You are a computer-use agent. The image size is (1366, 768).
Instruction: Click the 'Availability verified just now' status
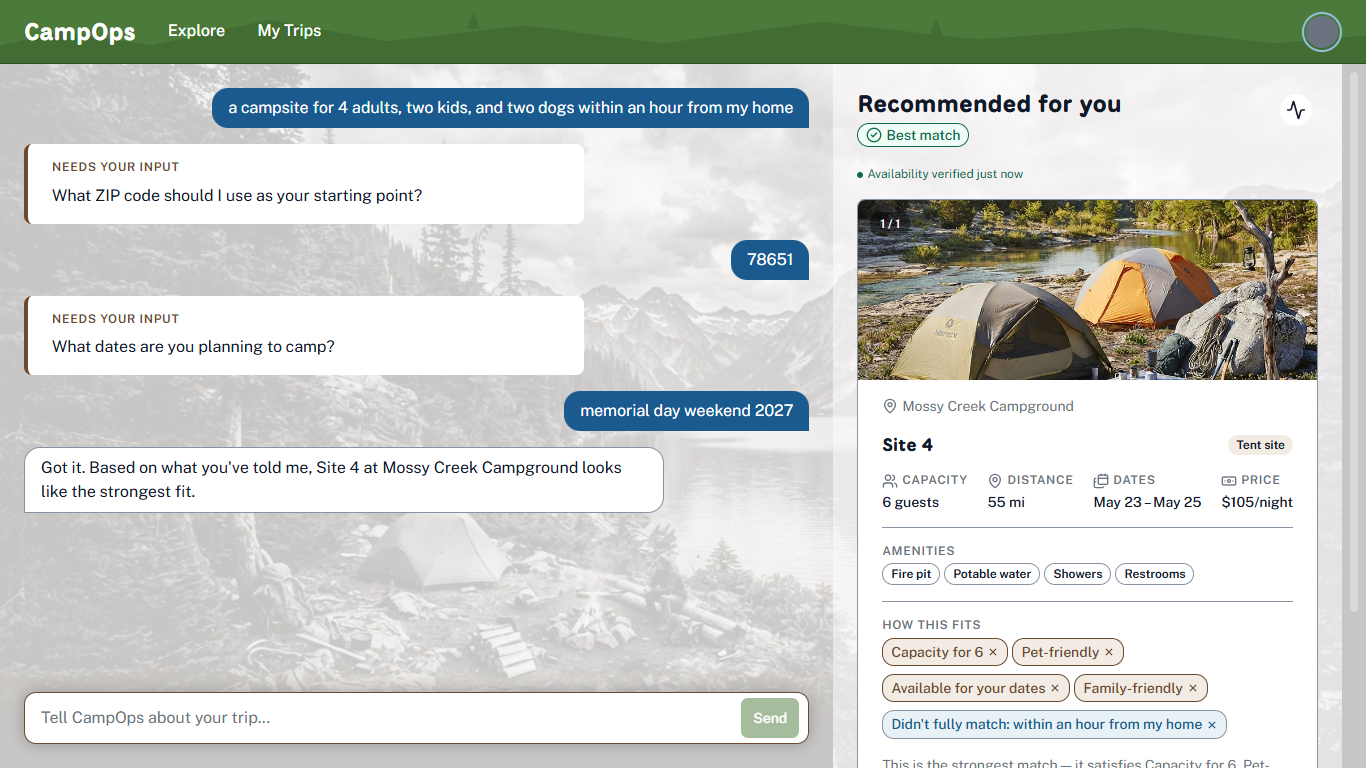pos(940,174)
